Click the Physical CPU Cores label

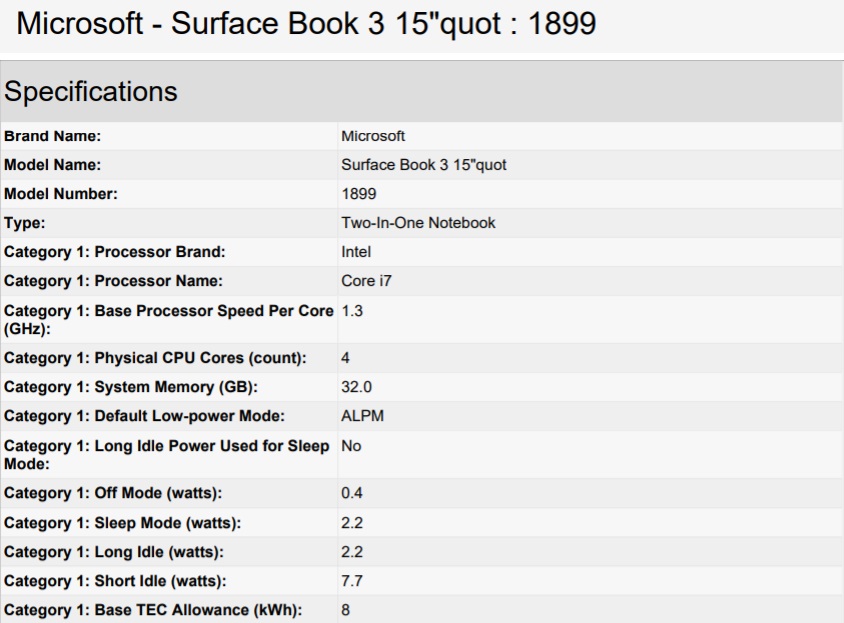pos(154,357)
